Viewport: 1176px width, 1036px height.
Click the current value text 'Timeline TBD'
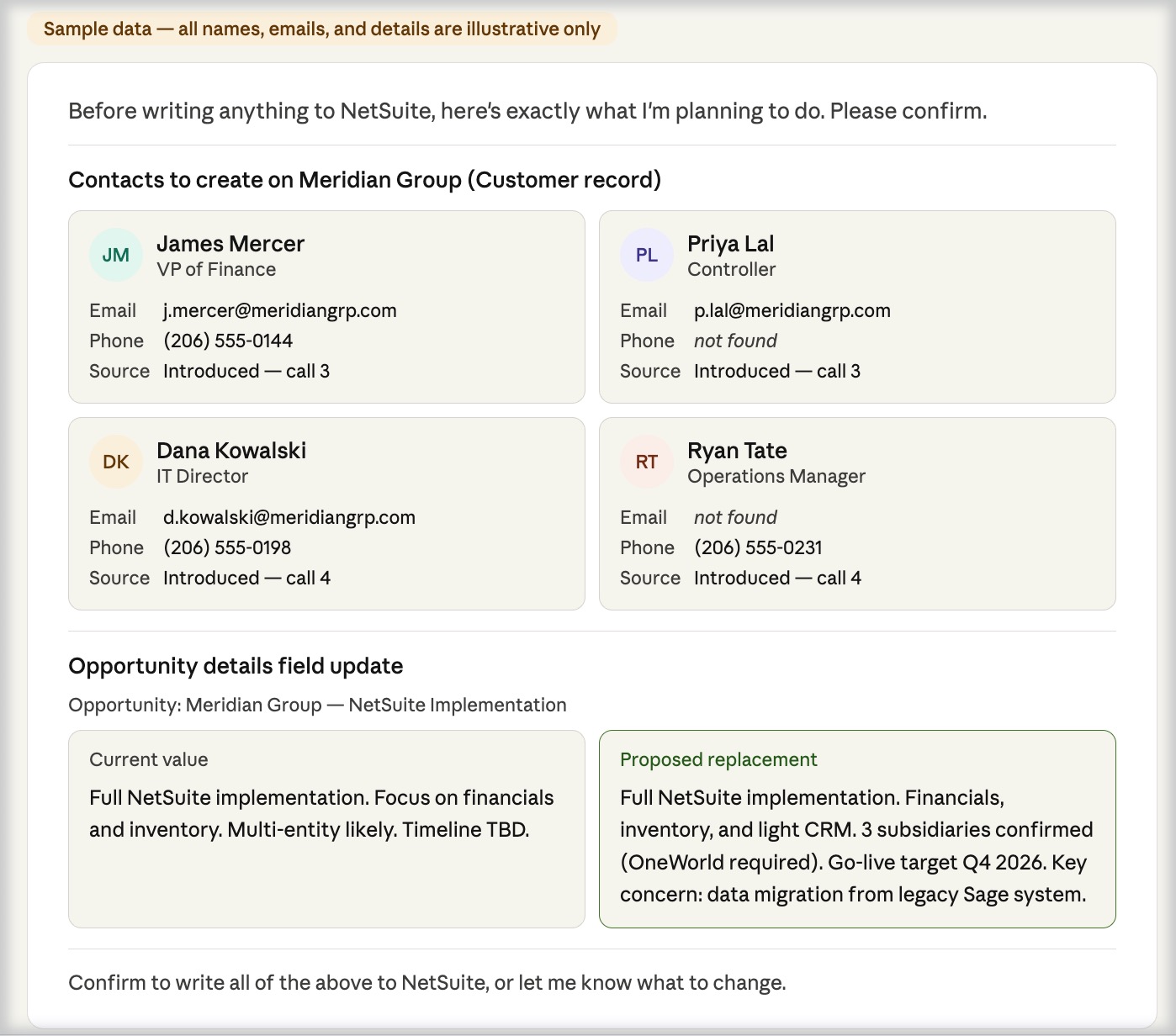[x=465, y=830]
